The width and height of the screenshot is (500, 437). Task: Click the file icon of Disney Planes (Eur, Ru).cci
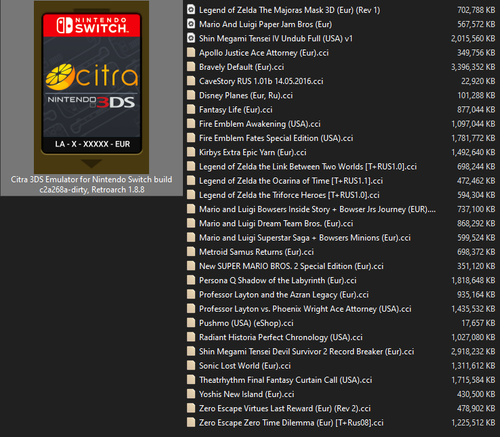(191, 95)
